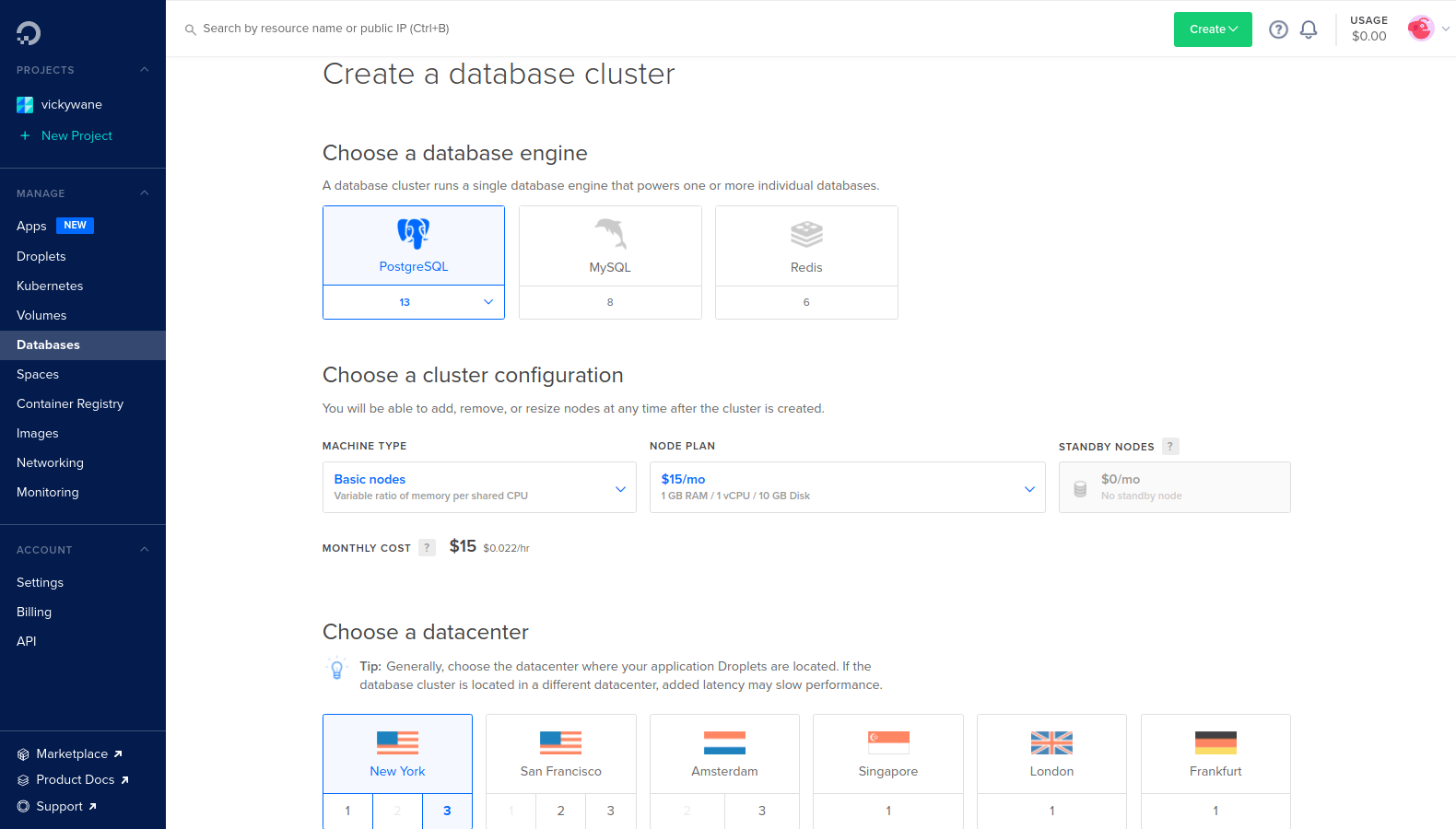Image resolution: width=1456 pixels, height=829 pixels.
Task: Click the plus icon beside New Project
Action: click(25, 135)
